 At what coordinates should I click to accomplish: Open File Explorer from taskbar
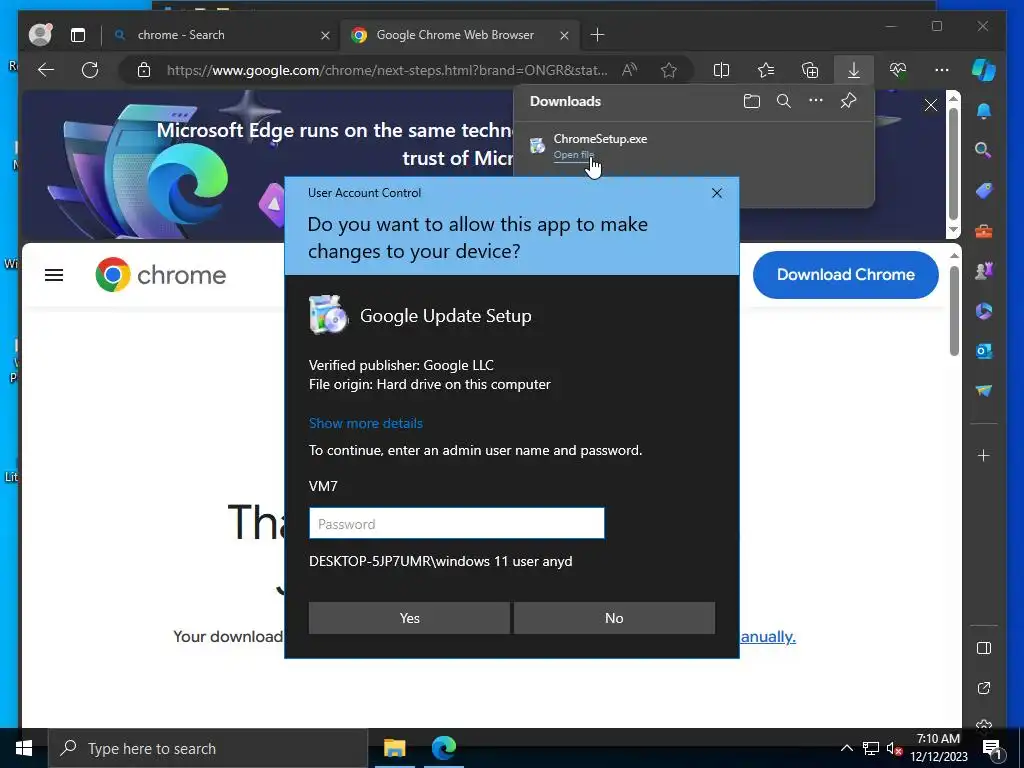coord(394,748)
